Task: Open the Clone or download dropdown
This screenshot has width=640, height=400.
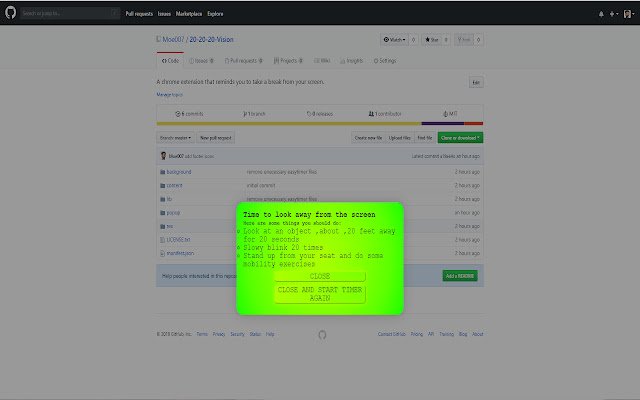Action: tap(460, 138)
